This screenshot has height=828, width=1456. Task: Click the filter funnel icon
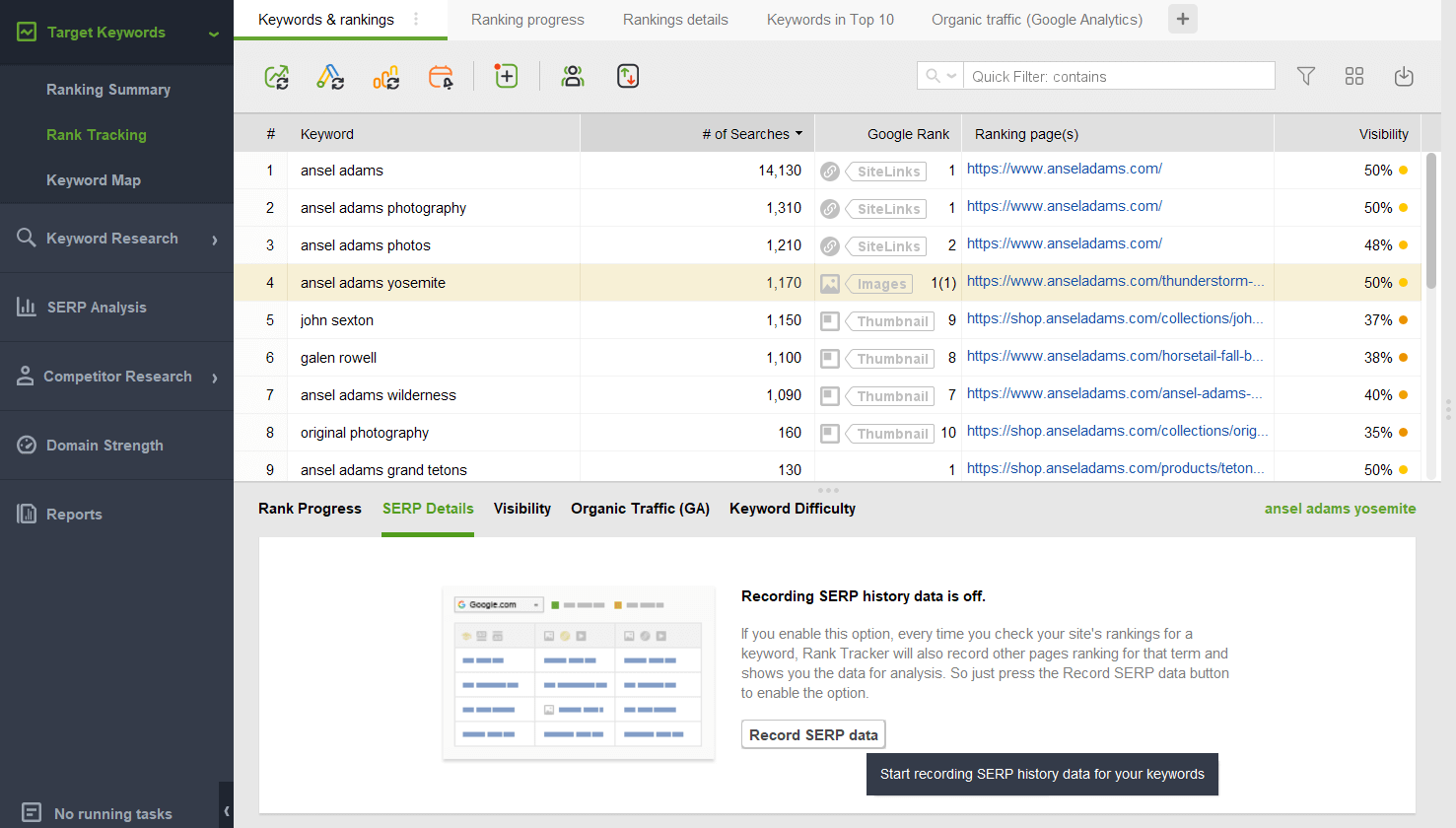click(x=1306, y=76)
